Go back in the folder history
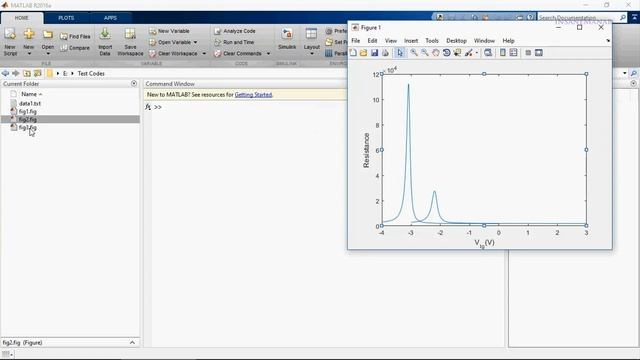640x360 pixels. pyautogui.click(x=5, y=73)
